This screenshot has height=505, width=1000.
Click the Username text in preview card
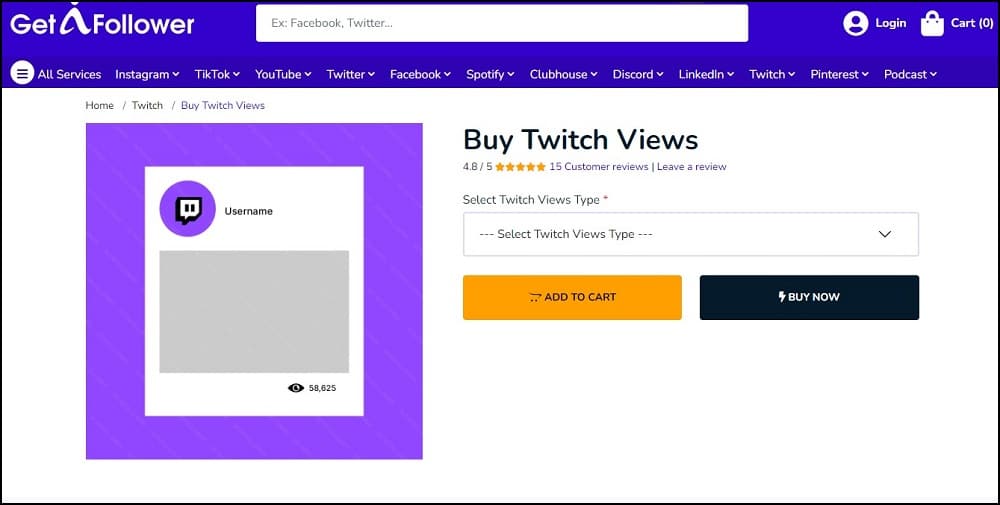coord(249,211)
